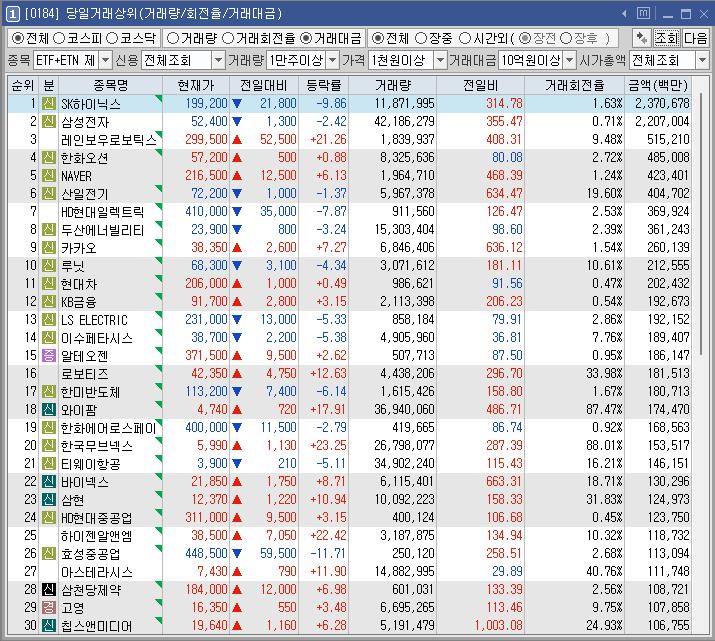Sort by 금액(백만) column header
Screen dimensions: 715x641
pos(658,85)
